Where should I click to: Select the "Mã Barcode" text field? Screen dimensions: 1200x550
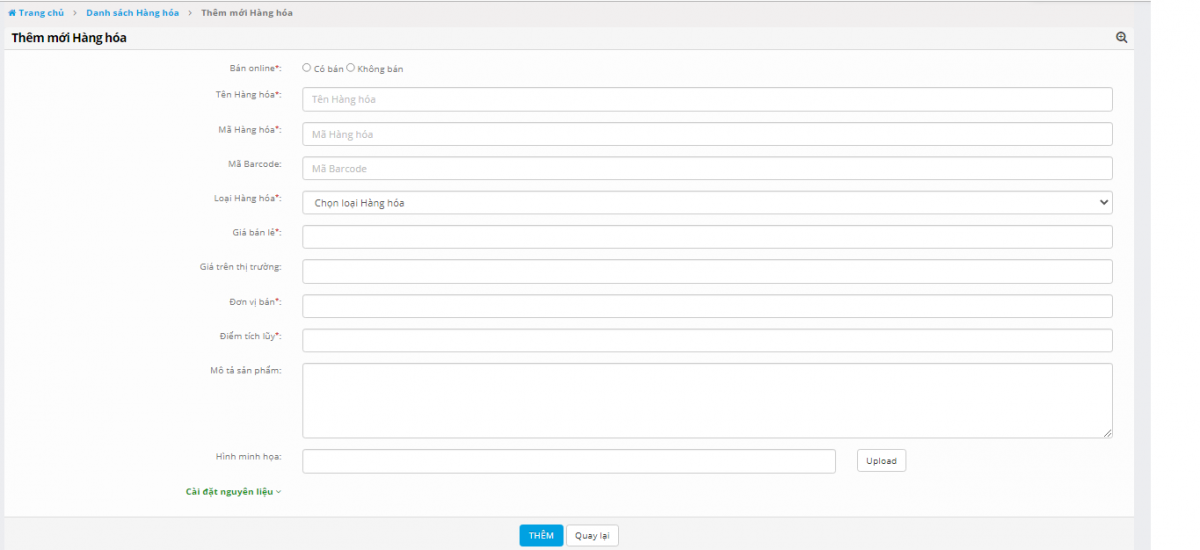[707, 169]
